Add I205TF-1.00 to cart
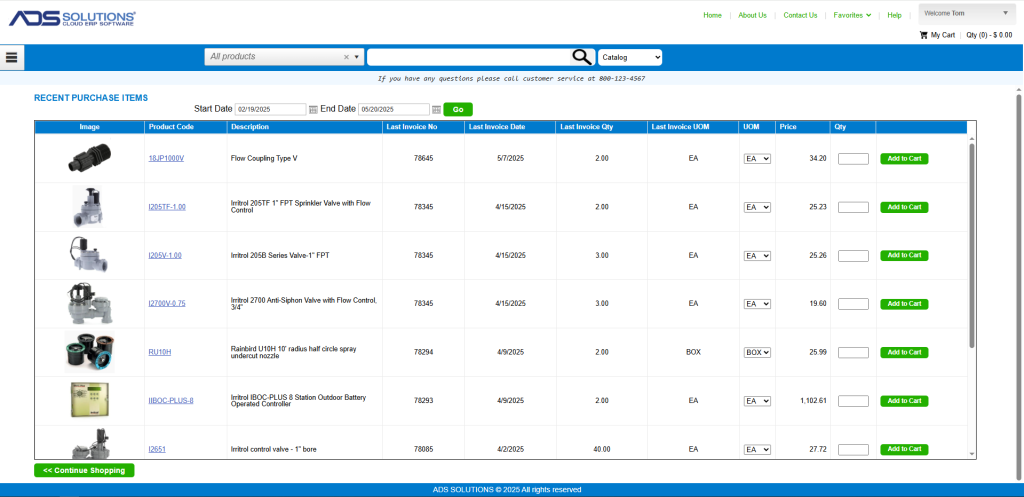The height and width of the screenshot is (497, 1024). [904, 207]
